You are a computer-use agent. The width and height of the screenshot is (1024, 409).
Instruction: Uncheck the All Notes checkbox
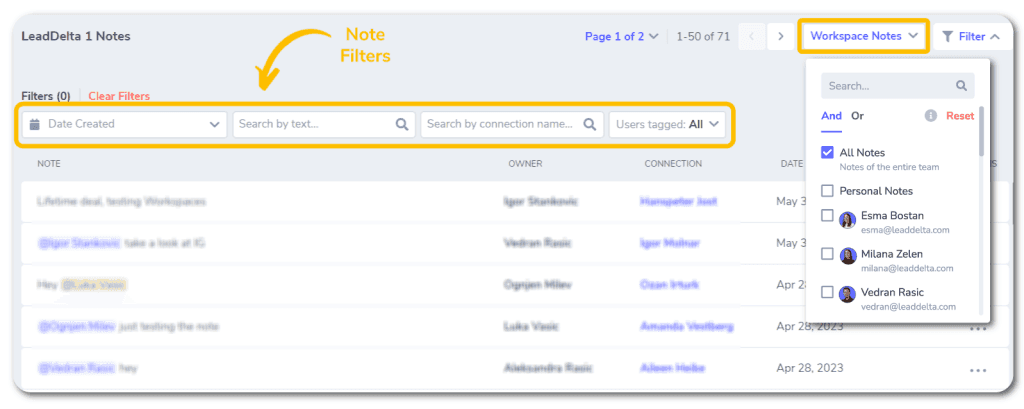(827, 152)
